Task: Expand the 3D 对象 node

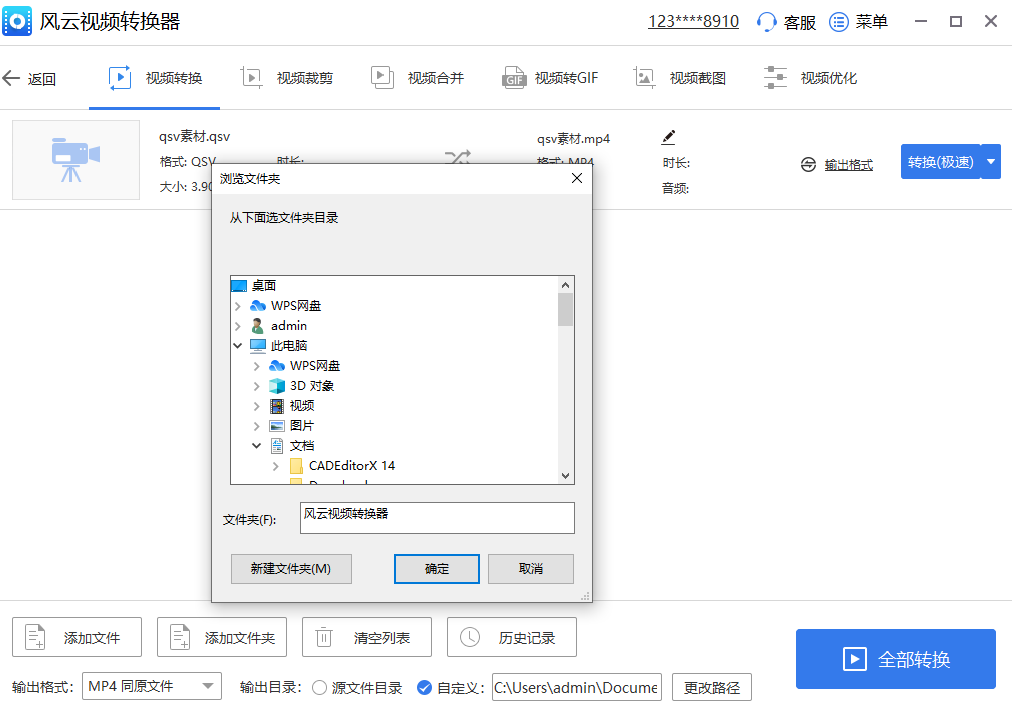Action: 257,386
